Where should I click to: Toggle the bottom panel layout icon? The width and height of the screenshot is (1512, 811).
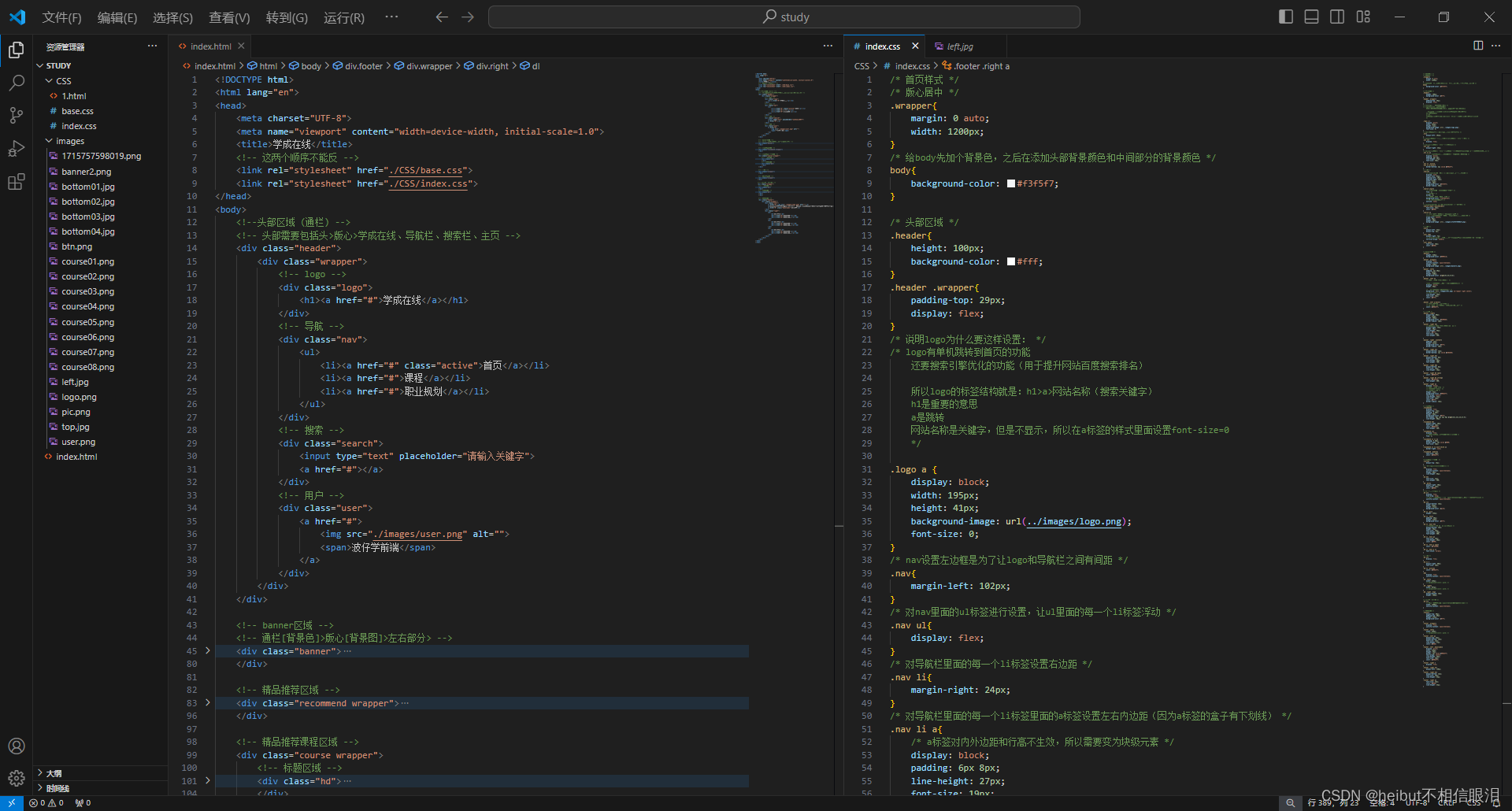1311,17
